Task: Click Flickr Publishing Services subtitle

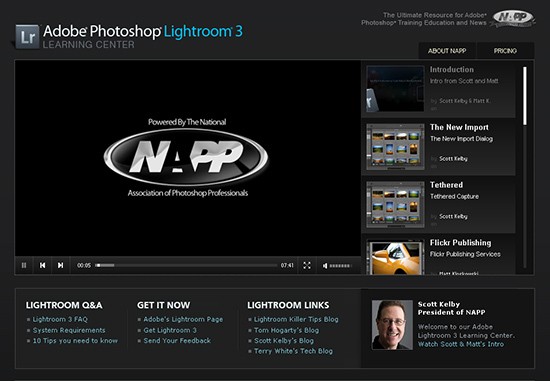Action: (465, 254)
